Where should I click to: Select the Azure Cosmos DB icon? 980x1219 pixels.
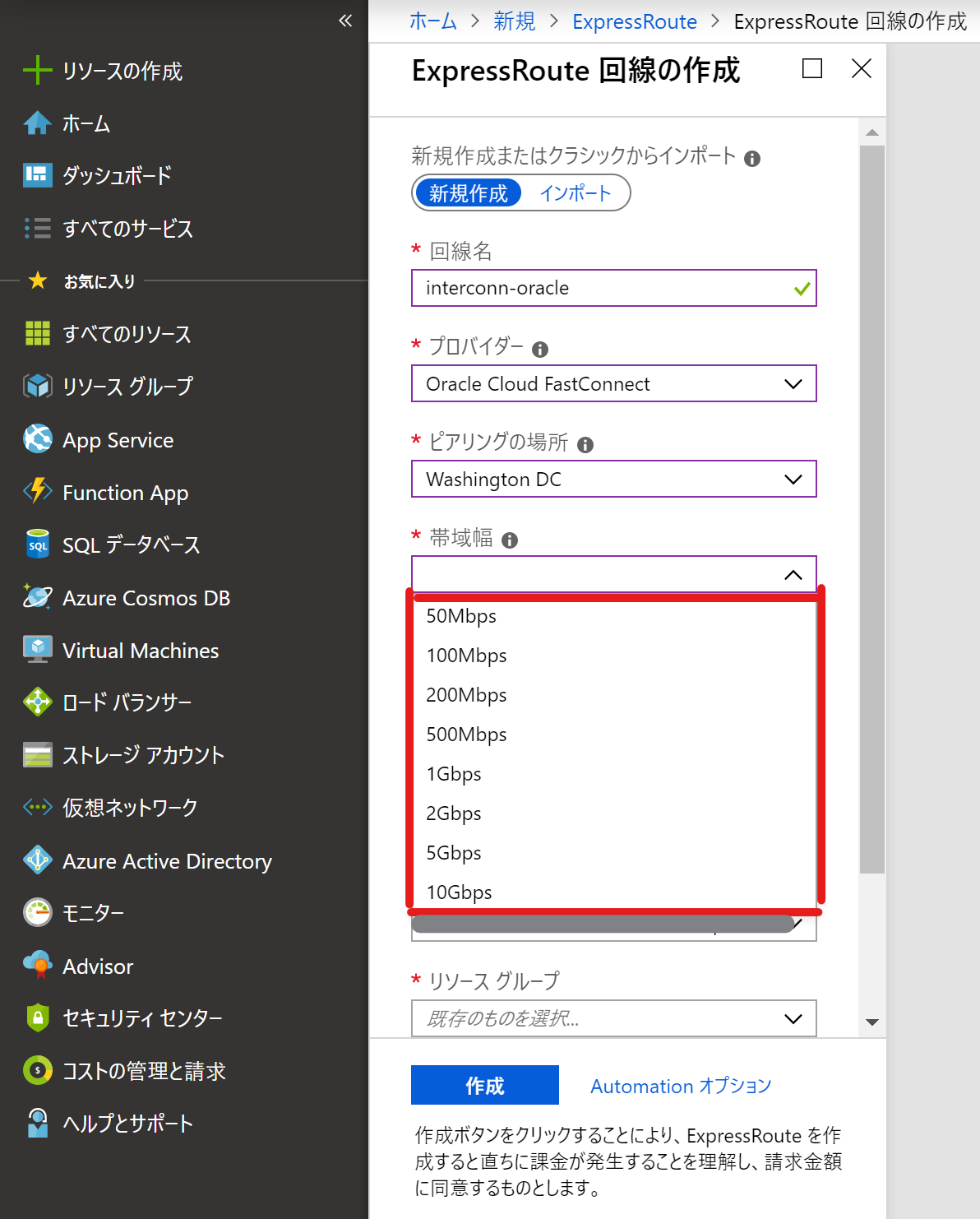pyautogui.click(x=37, y=597)
